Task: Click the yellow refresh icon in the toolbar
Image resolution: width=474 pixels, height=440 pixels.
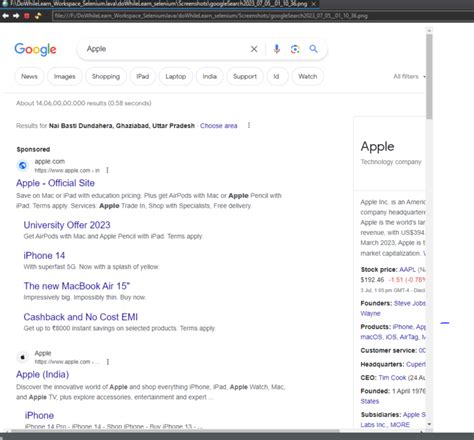Action: tap(38, 16)
